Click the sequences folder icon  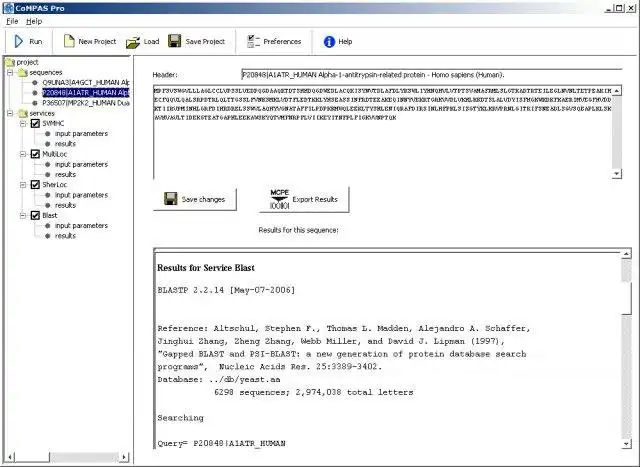click(23, 72)
